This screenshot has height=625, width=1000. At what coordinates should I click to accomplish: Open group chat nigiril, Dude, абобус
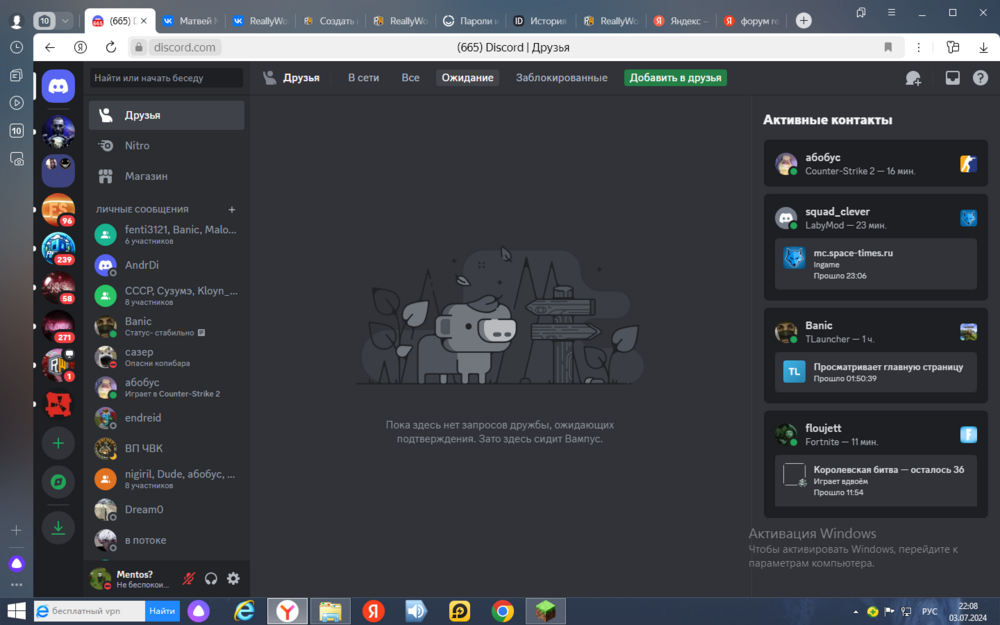point(166,480)
